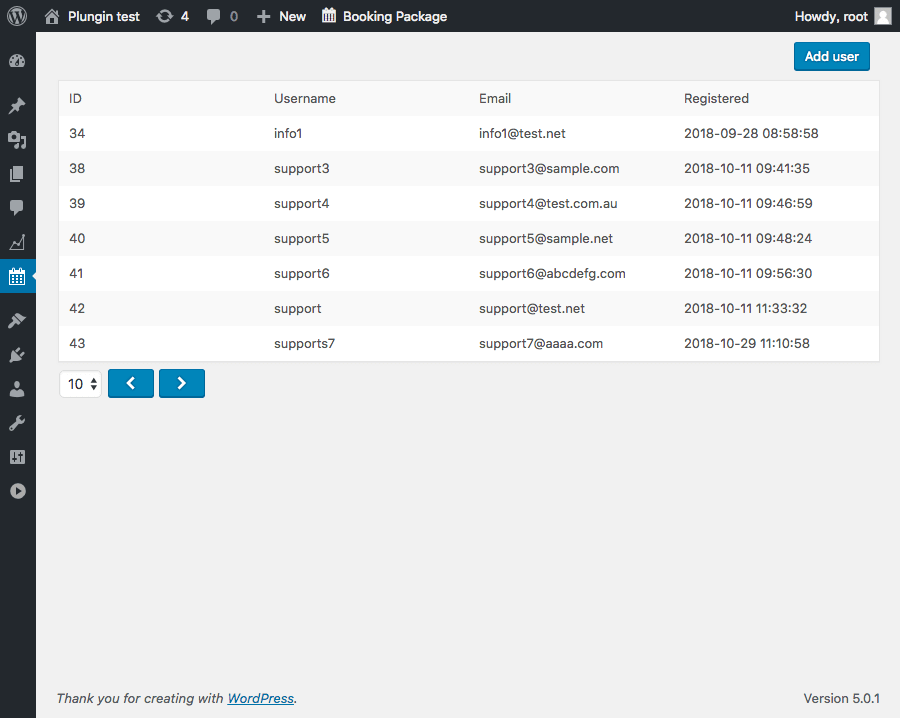The image size is (900, 718).
Task: Select the support6 username cell
Action: point(301,274)
